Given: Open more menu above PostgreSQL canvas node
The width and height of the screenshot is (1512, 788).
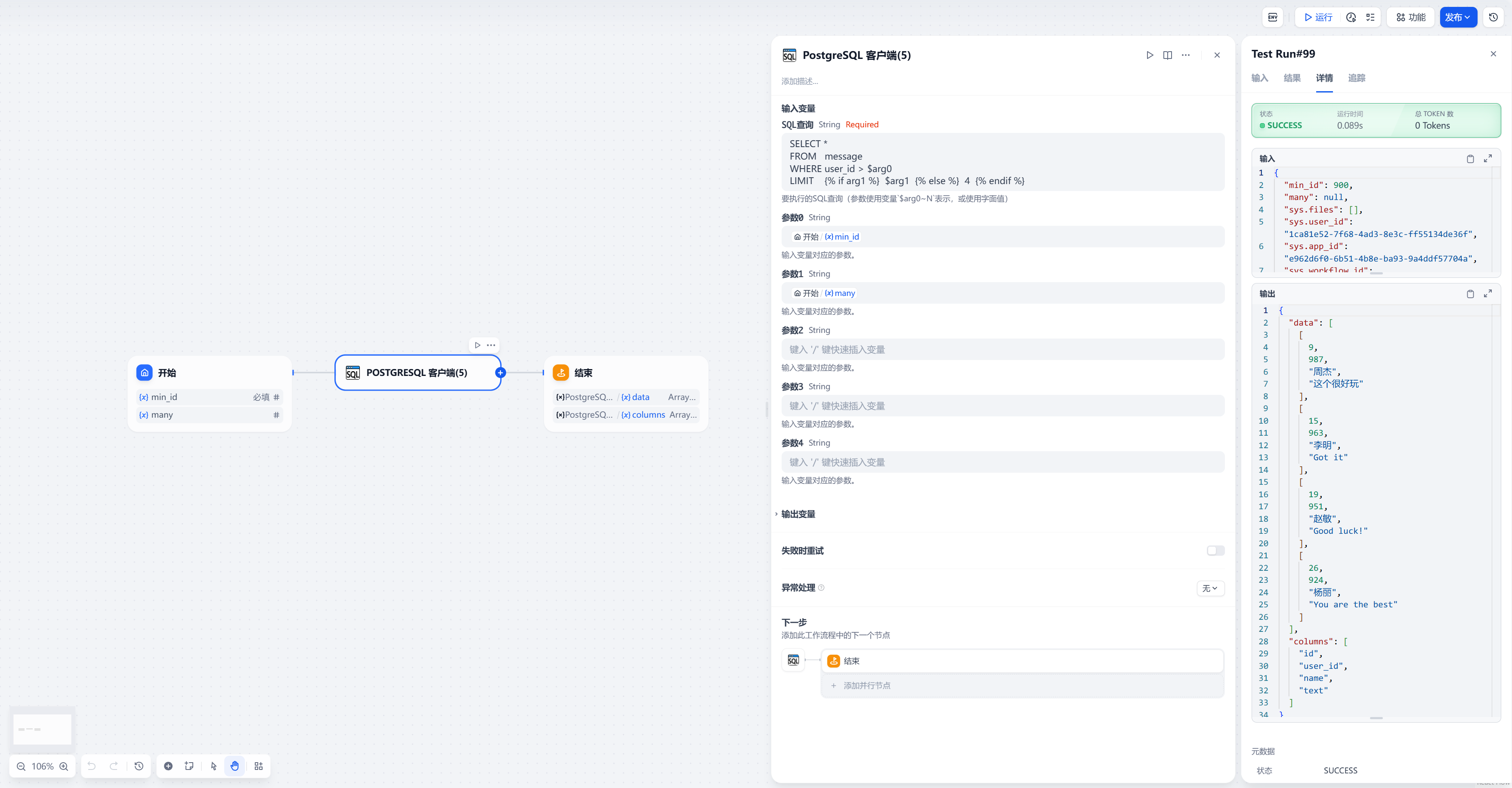Looking at the screenshot, I should (x=491, y=345).
